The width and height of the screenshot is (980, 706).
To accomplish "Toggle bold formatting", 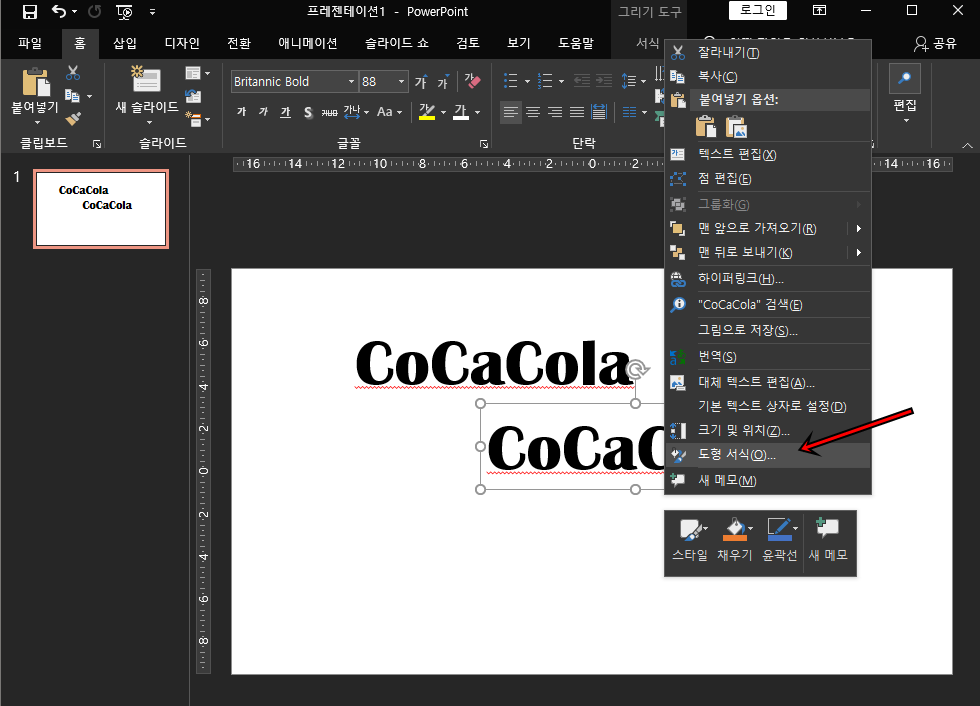I will tap(242, 112).
